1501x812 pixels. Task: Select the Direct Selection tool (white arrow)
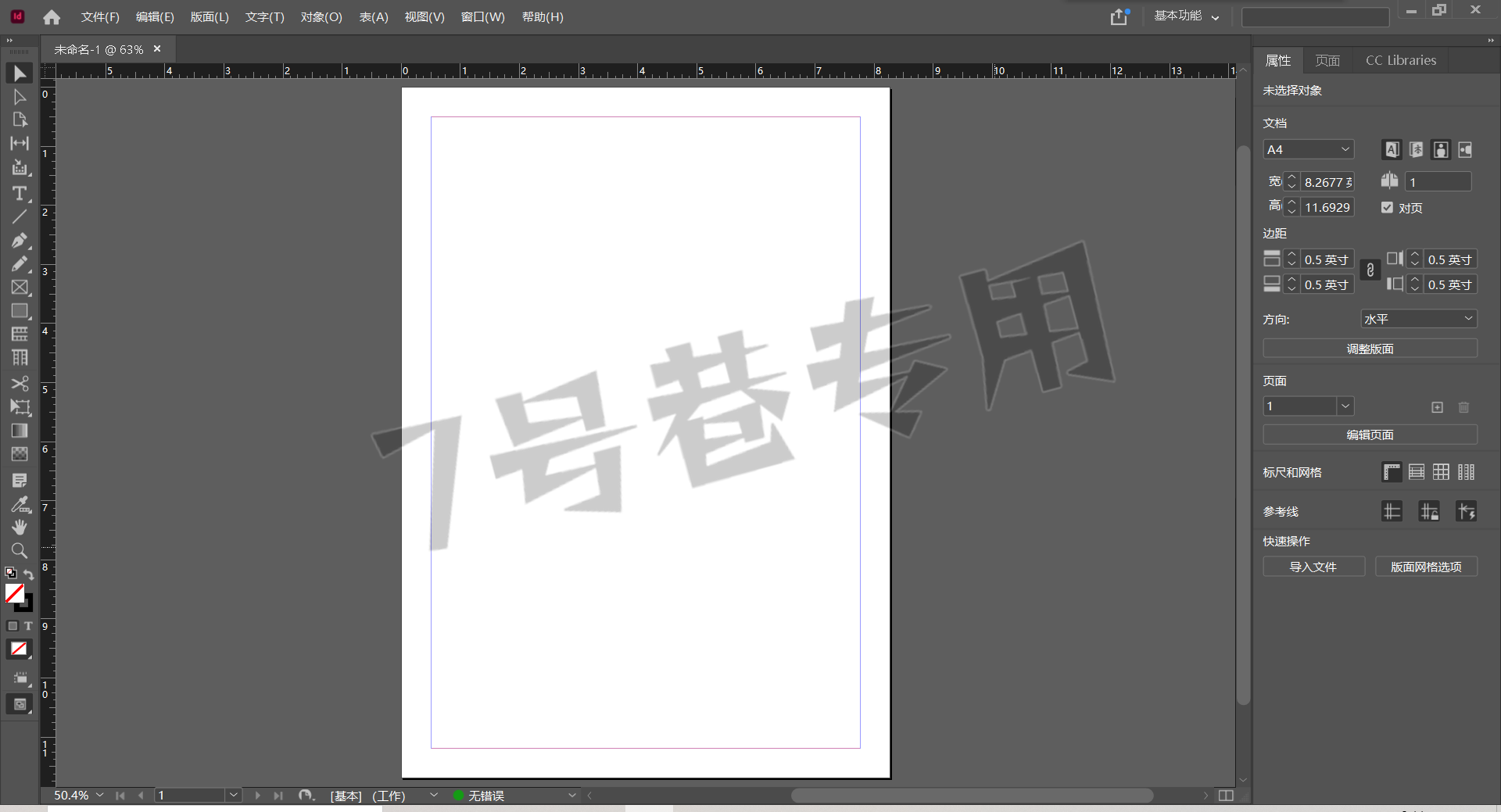click(20, 97)
